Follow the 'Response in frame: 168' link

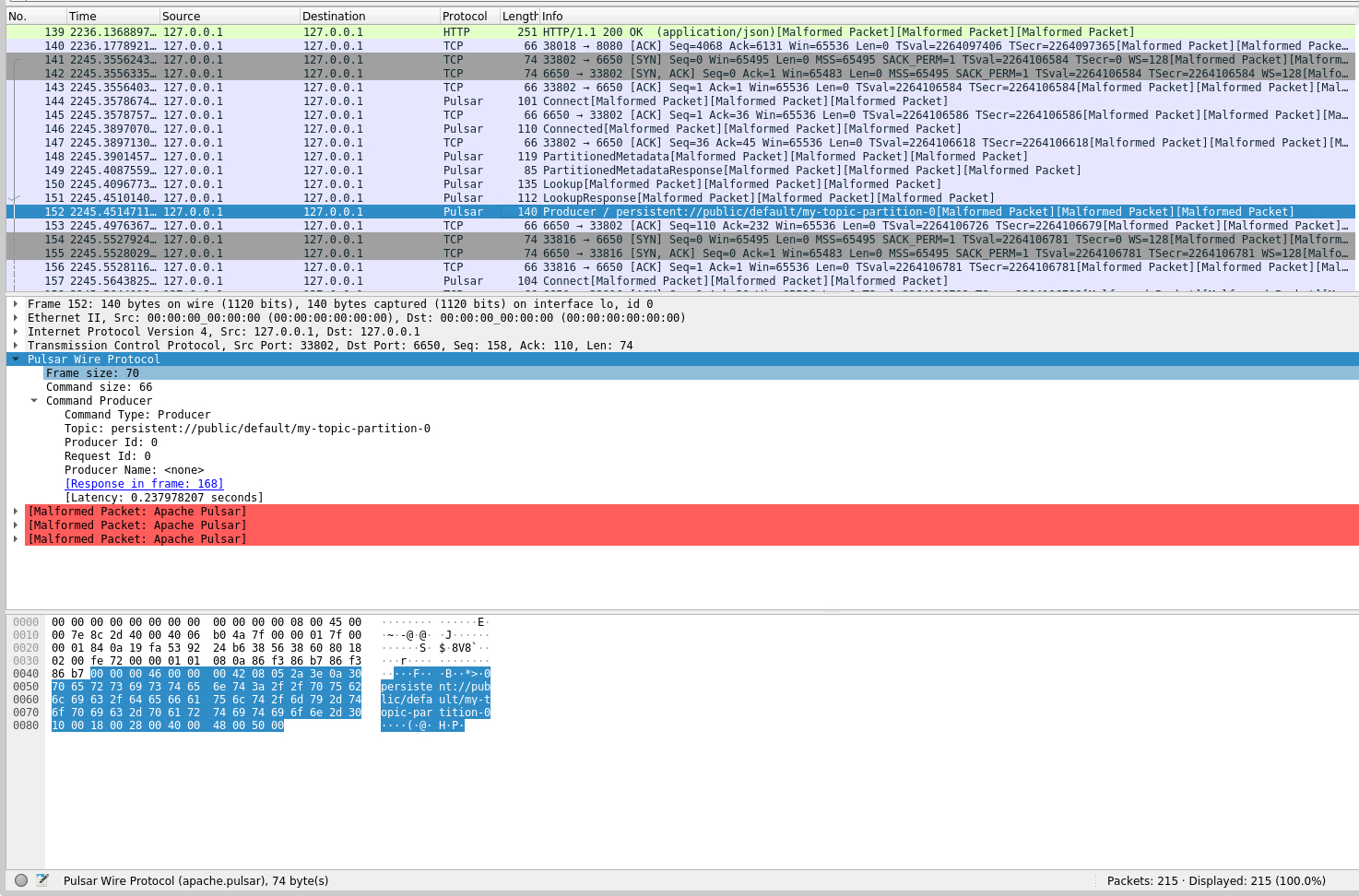144,483
